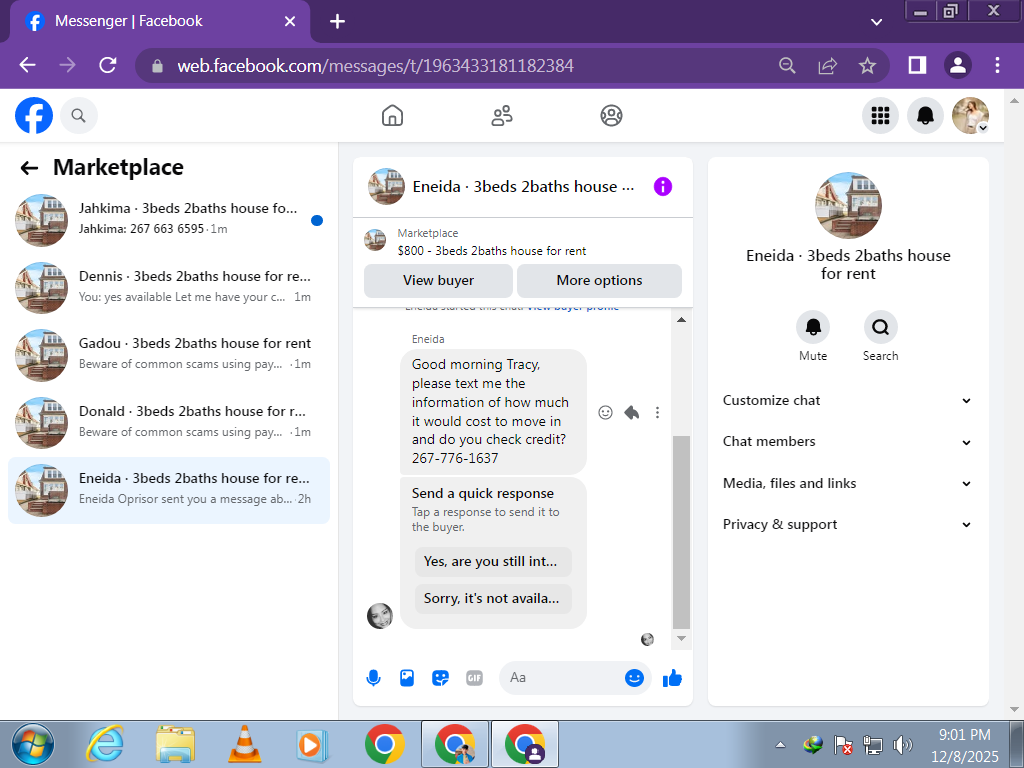Open the Facebook logo home link
1024x768 pixels.
point(34,116)
